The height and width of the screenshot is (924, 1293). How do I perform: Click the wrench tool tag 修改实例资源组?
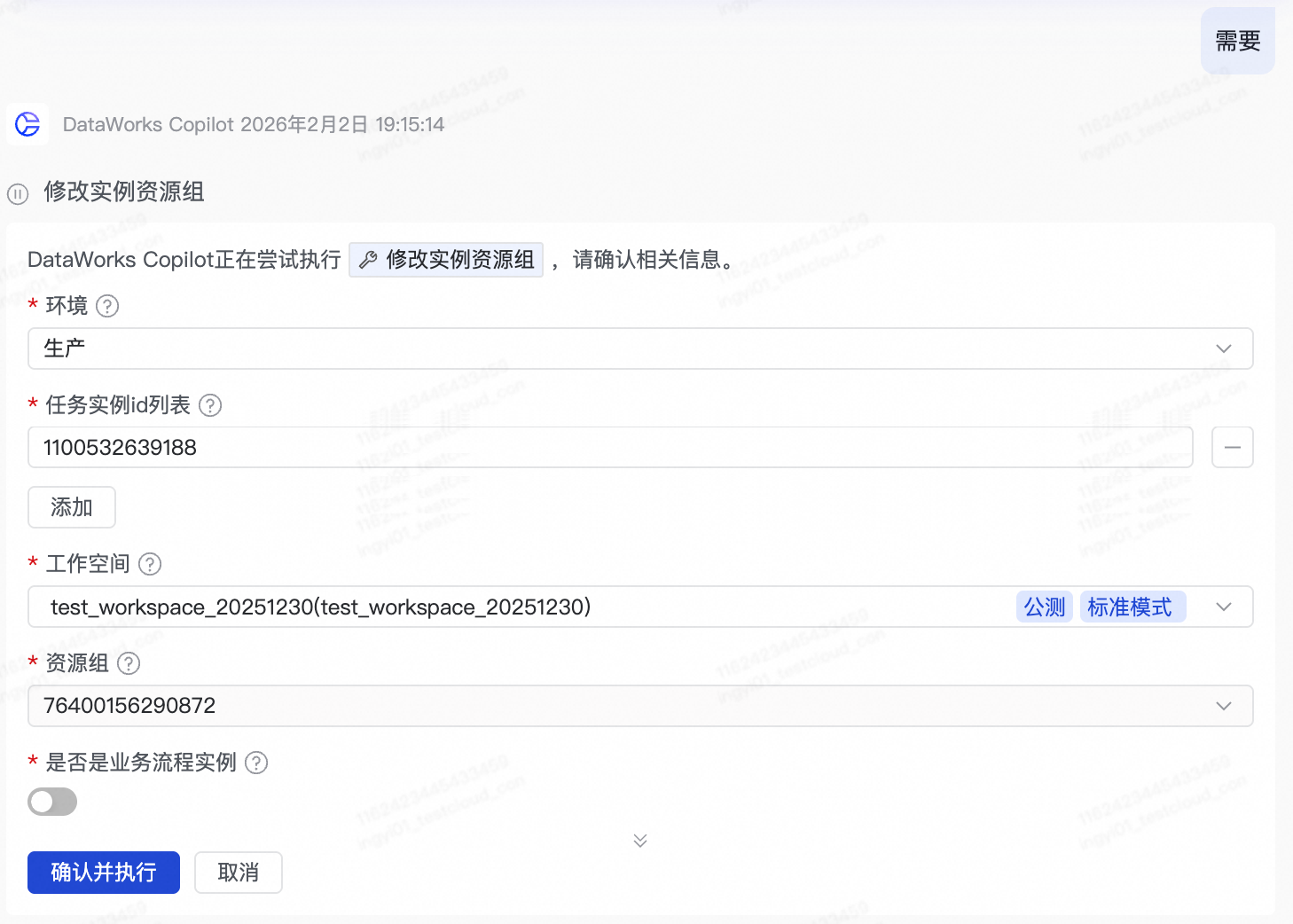click(x=446, y=260)
